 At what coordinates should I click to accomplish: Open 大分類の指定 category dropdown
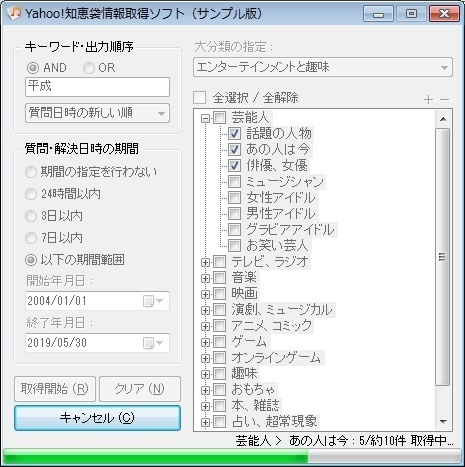[x=323, y=67]
